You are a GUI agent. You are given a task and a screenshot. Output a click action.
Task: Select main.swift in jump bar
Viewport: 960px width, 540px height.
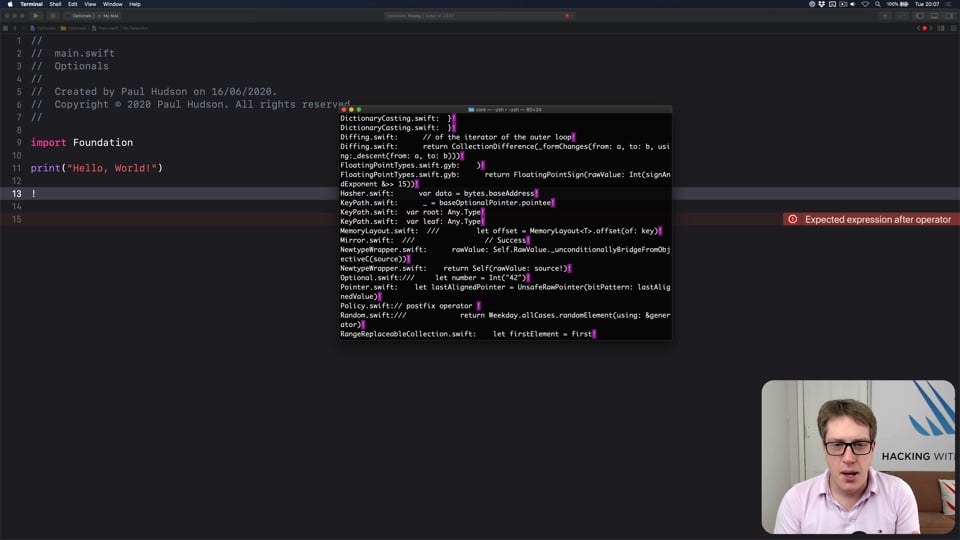tap(105, 28)
